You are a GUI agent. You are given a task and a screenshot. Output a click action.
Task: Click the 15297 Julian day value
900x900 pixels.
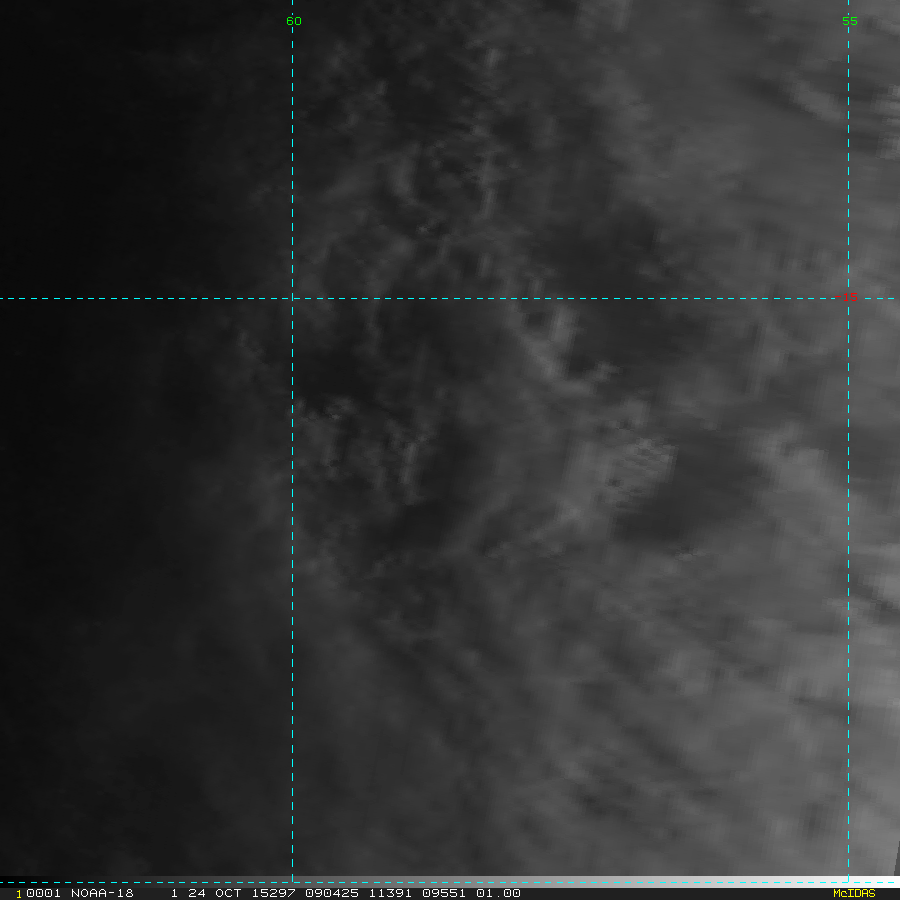[274, 893]
